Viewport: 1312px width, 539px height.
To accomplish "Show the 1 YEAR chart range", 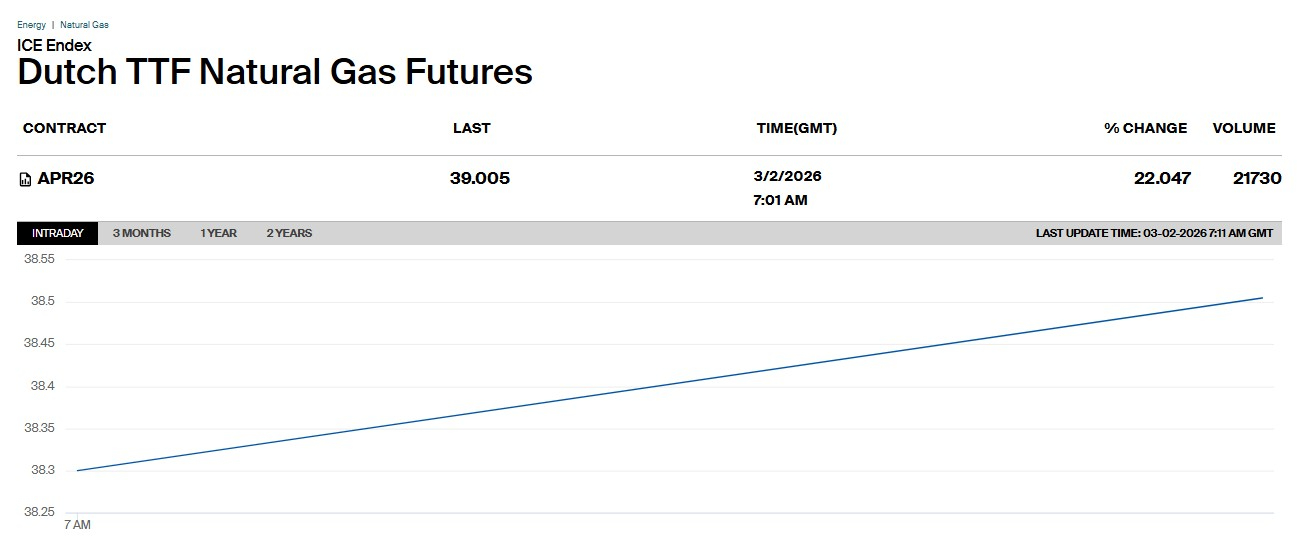I will (x=218, y=233).
